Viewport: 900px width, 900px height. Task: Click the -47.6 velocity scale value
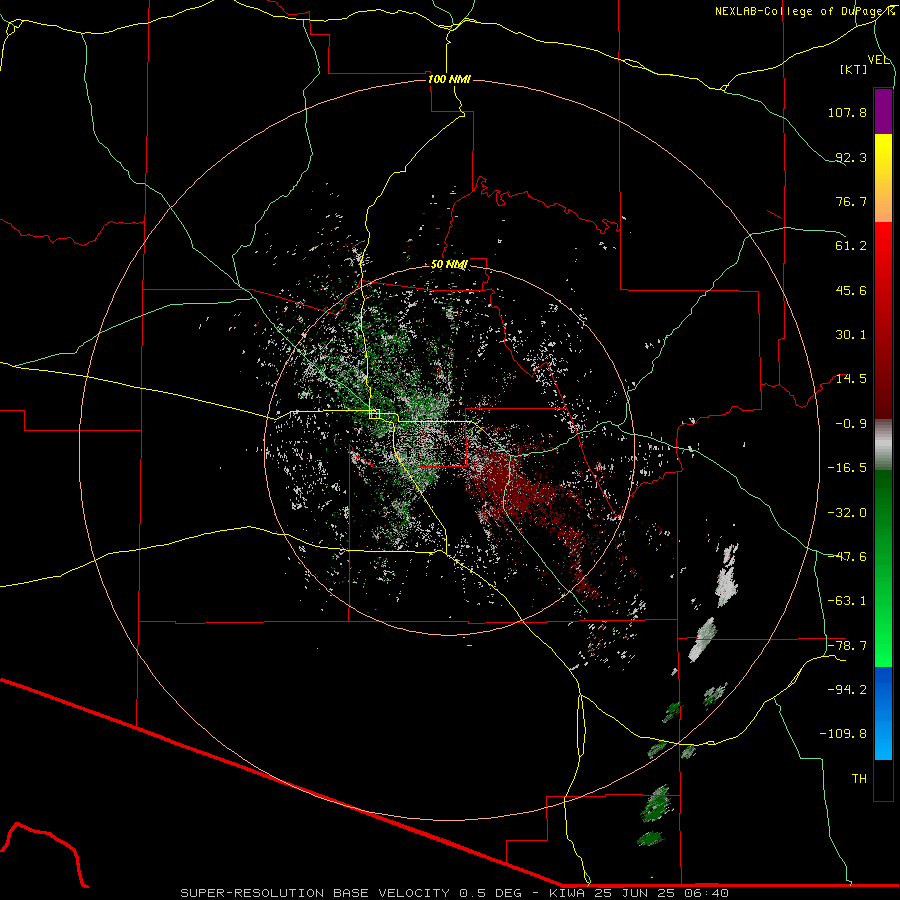coord(847,556)
